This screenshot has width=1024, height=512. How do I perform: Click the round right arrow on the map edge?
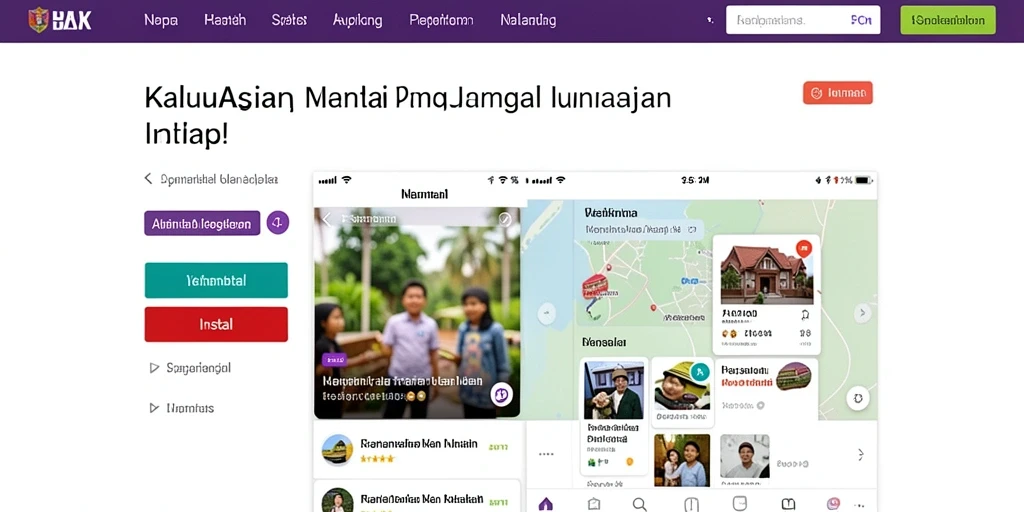coord(862,313)
